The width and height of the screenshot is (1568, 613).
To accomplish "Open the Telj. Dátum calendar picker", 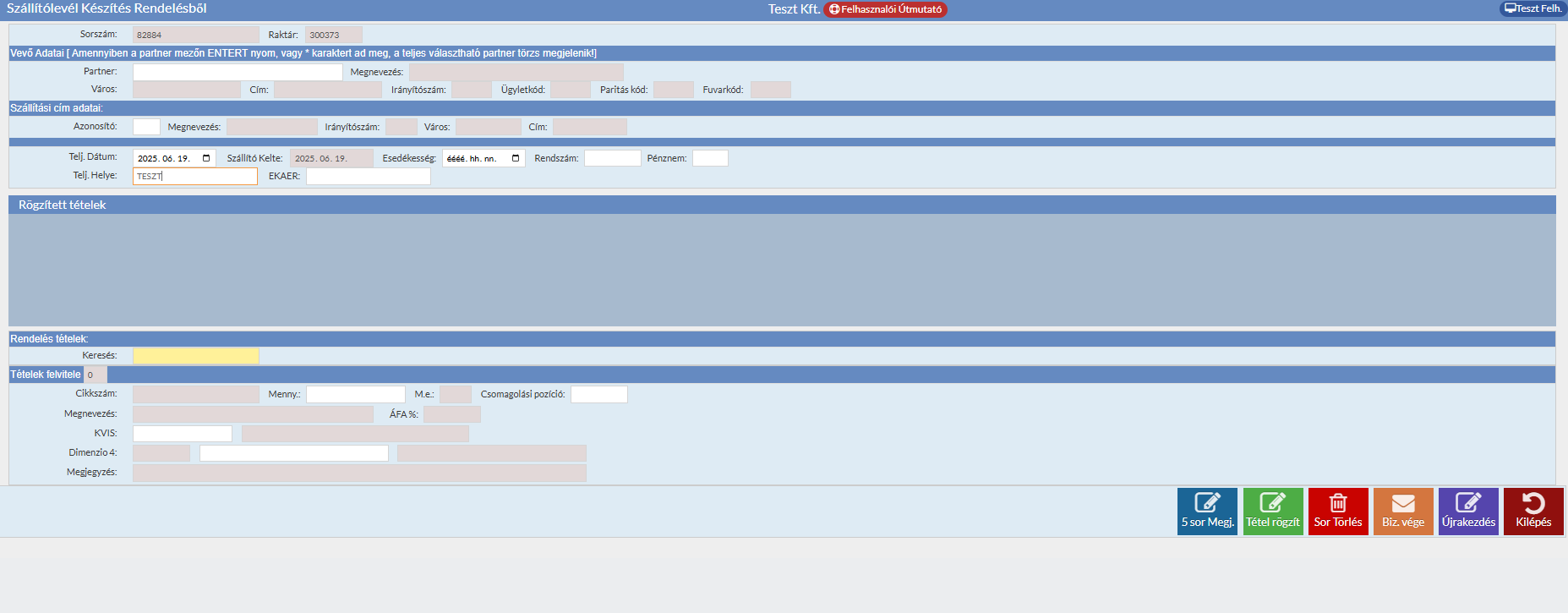I will [206, 158].
